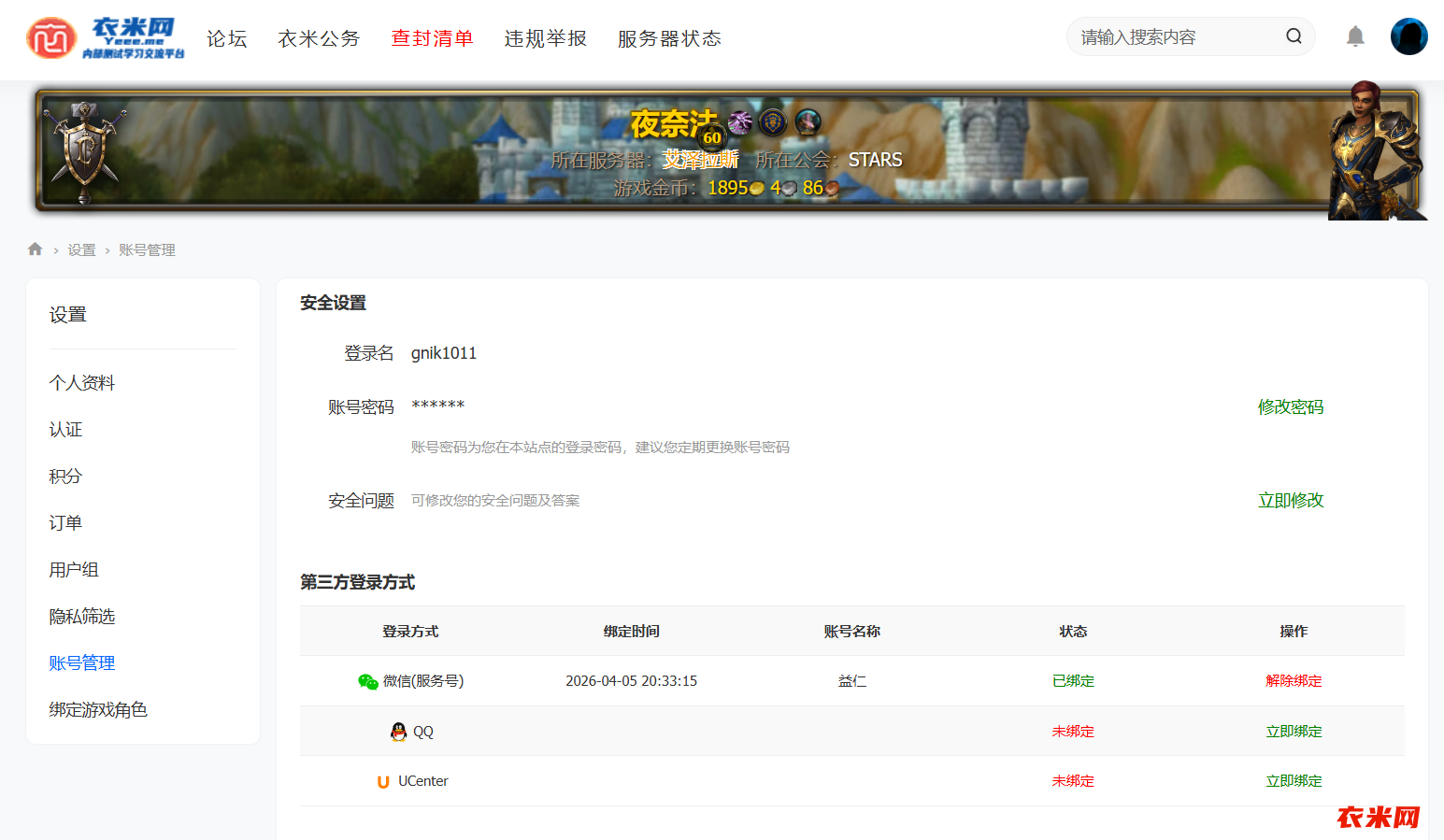Click 立即绑定 in UCenter row
This screenshot has width=1444, height=840.
pos(1294,781)
